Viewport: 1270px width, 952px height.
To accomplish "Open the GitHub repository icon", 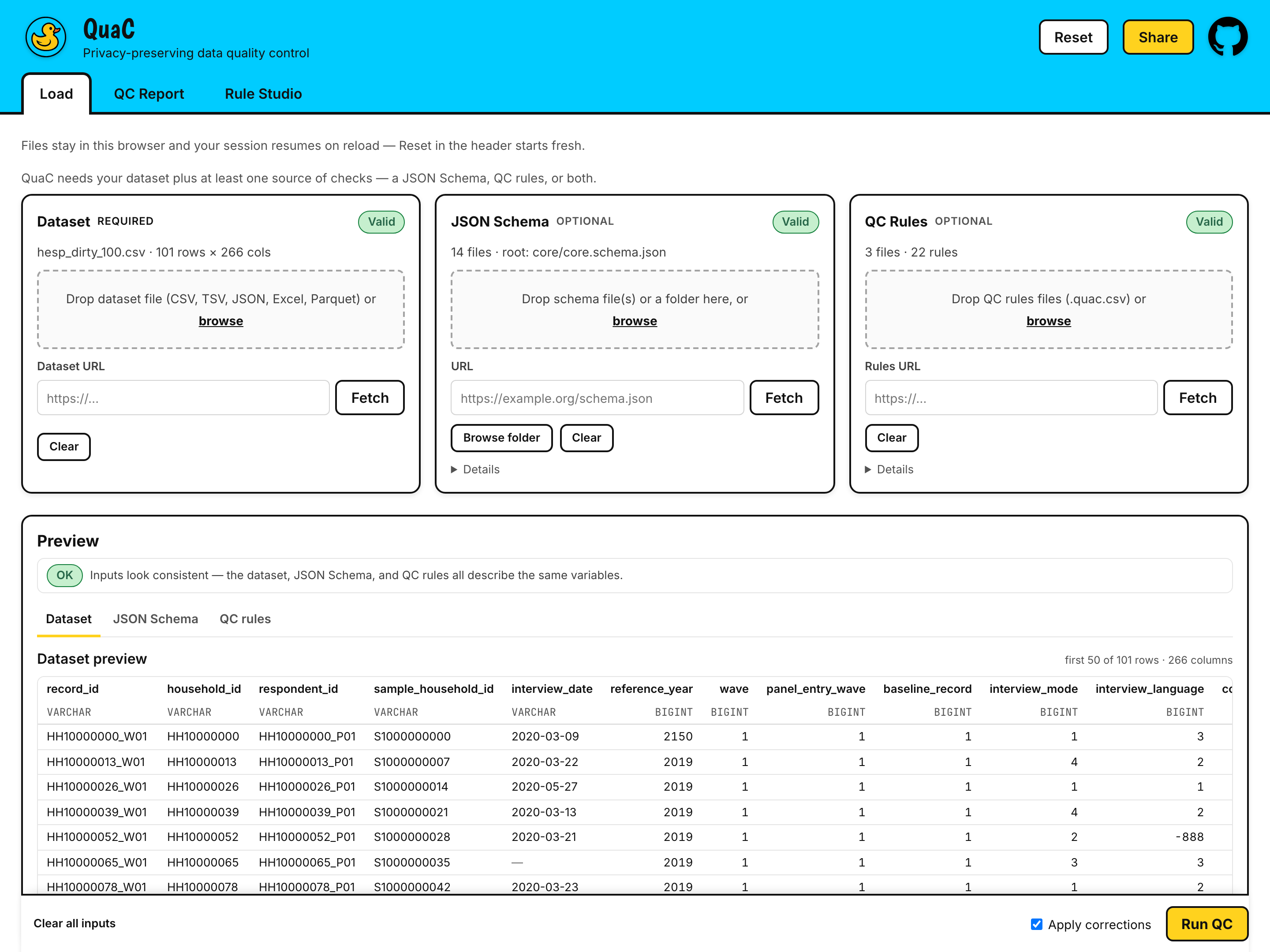I will point(1228,37).
